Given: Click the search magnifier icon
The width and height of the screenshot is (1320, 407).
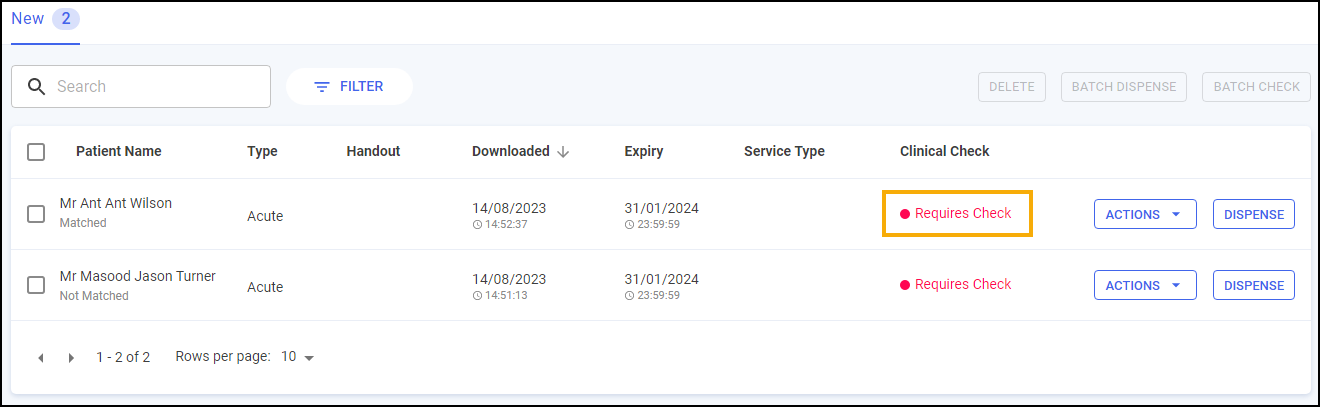Looking at the screenshot, I should click(x=37, y=87).
